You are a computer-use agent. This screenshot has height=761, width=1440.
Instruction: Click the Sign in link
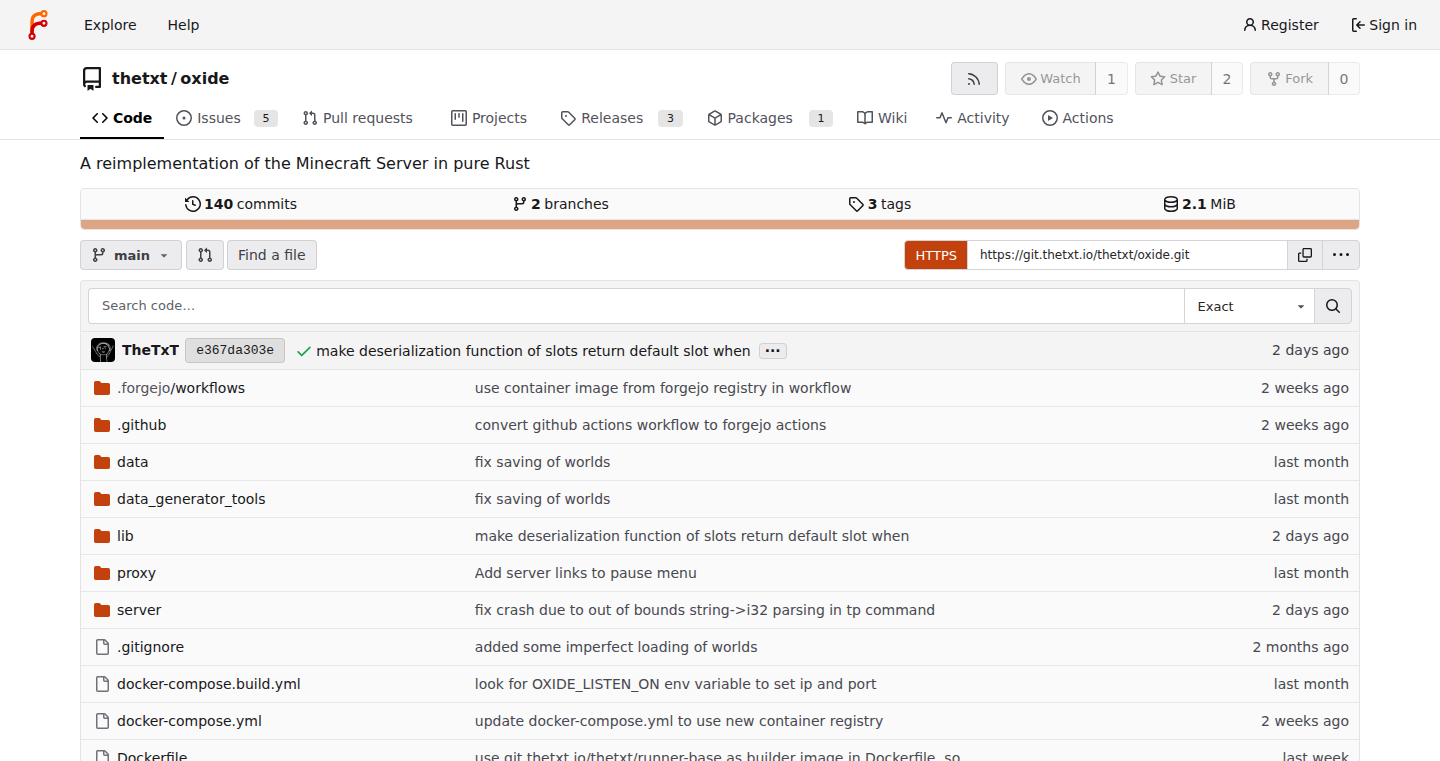pyautogui.click(x=1384, y=25)
